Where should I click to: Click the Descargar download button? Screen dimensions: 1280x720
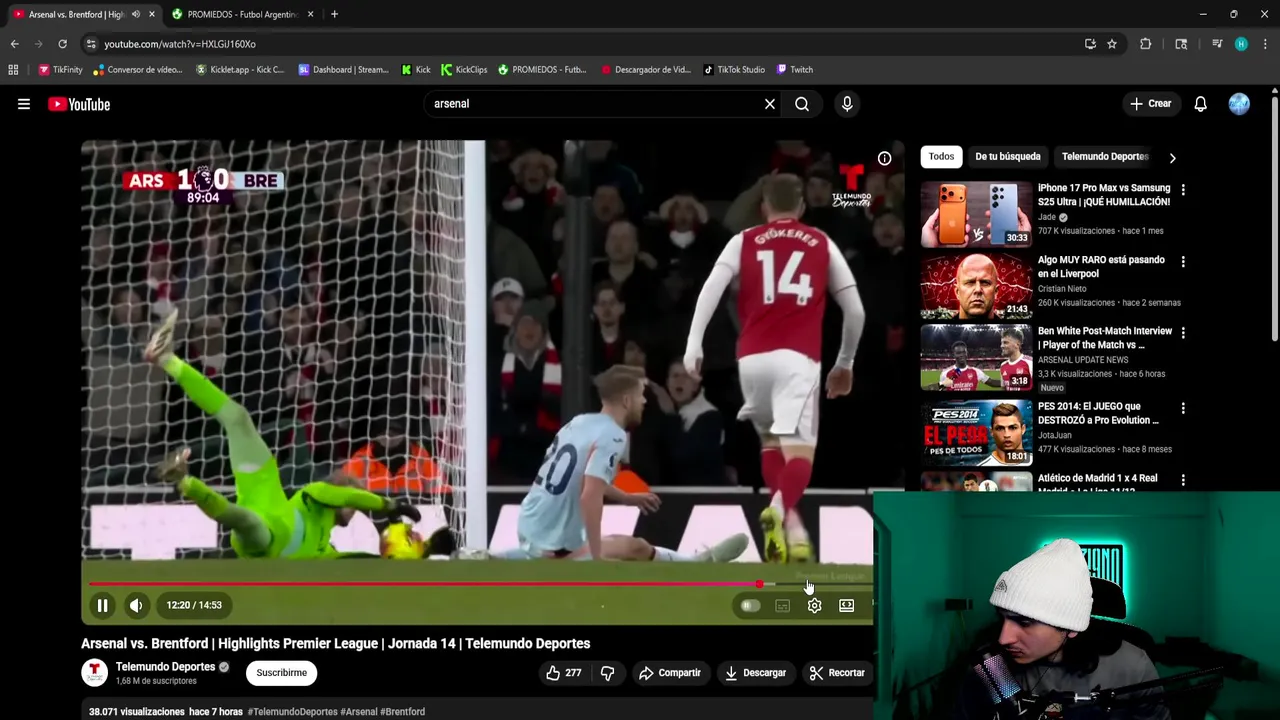coord(755,673)
